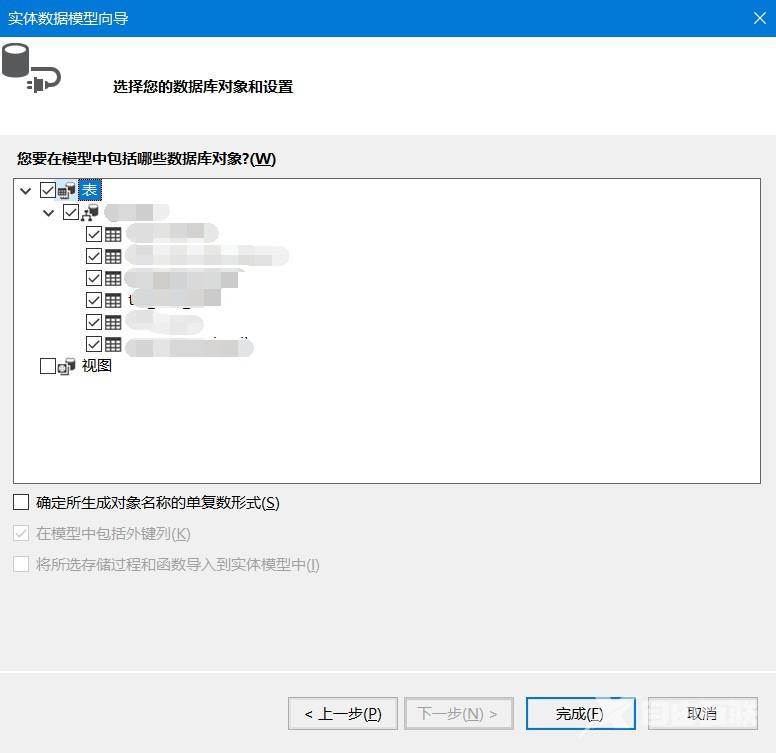Click the 视图 views database icon

click(x=67, y=366)
